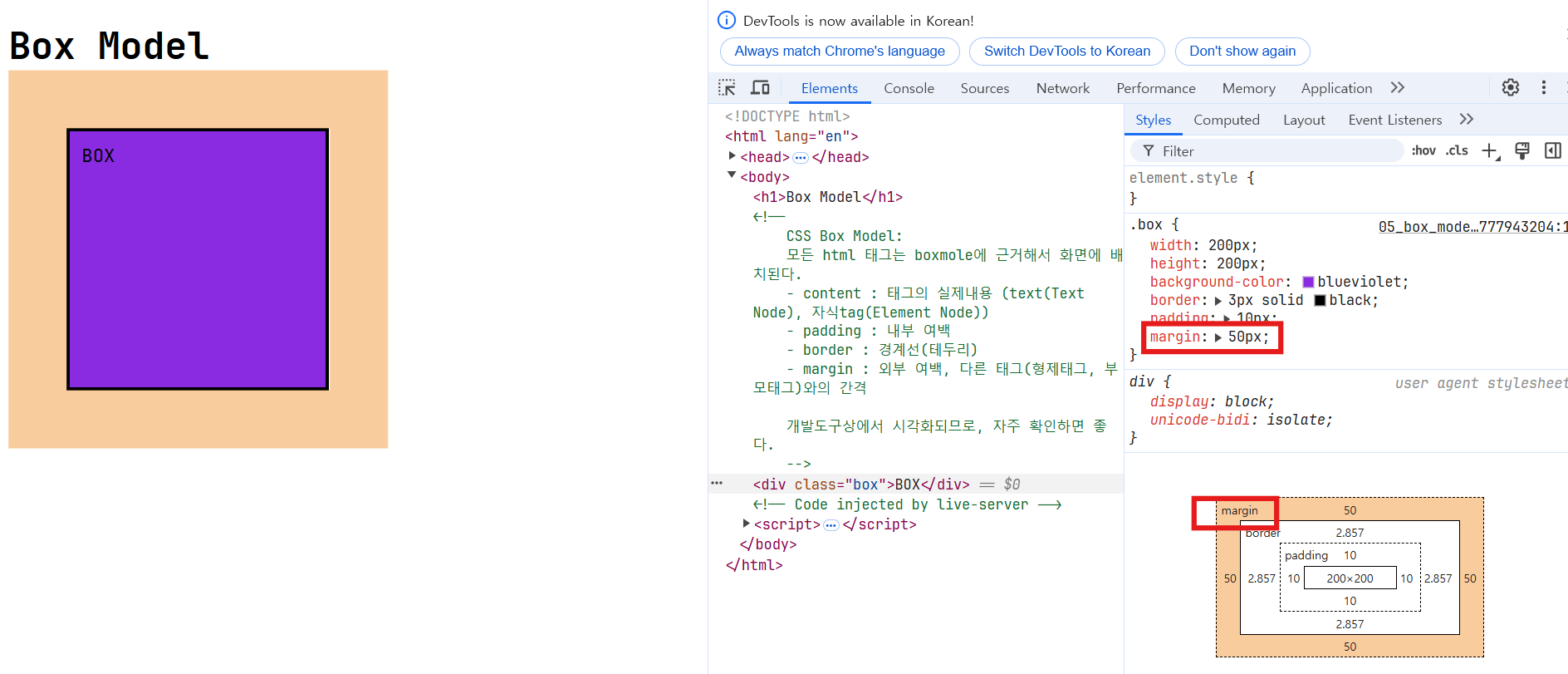Open the blueviolet color swatch picker

click(x=1309, y=283)
